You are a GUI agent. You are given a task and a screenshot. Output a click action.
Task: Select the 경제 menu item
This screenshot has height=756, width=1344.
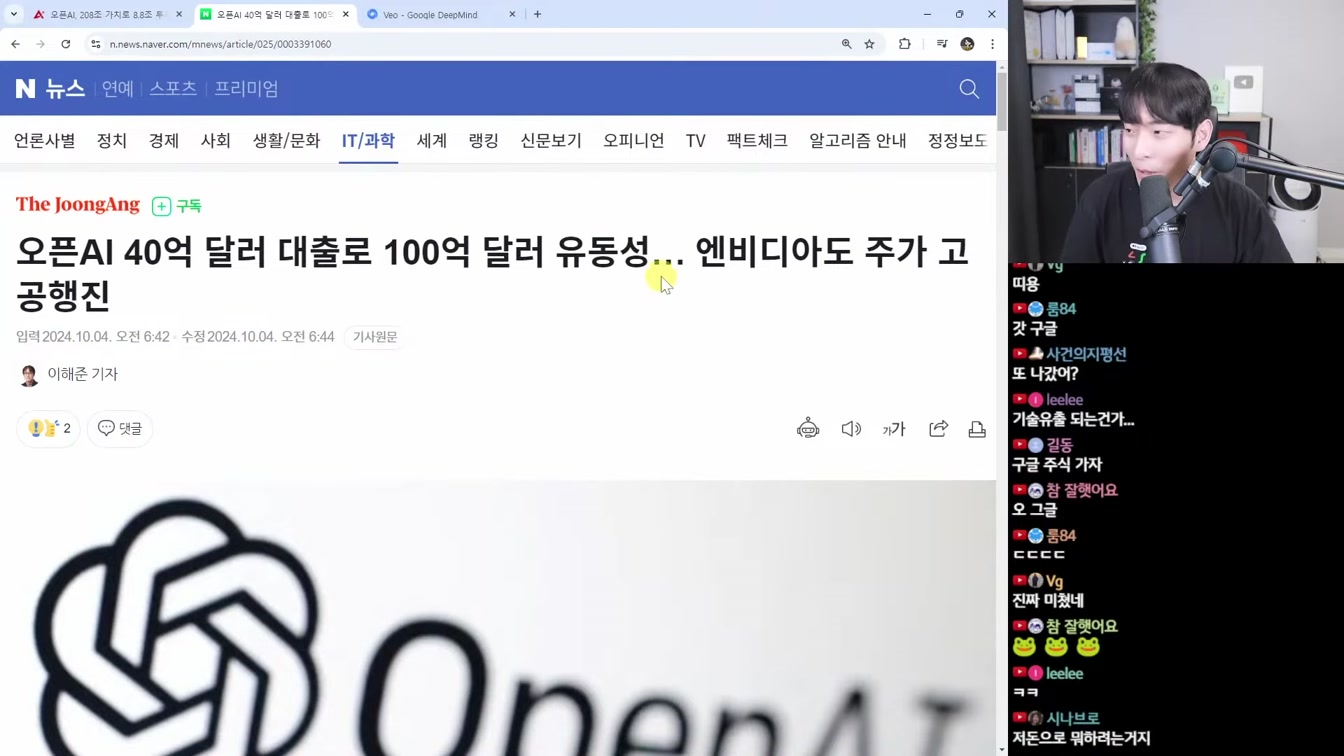(164, 141)
